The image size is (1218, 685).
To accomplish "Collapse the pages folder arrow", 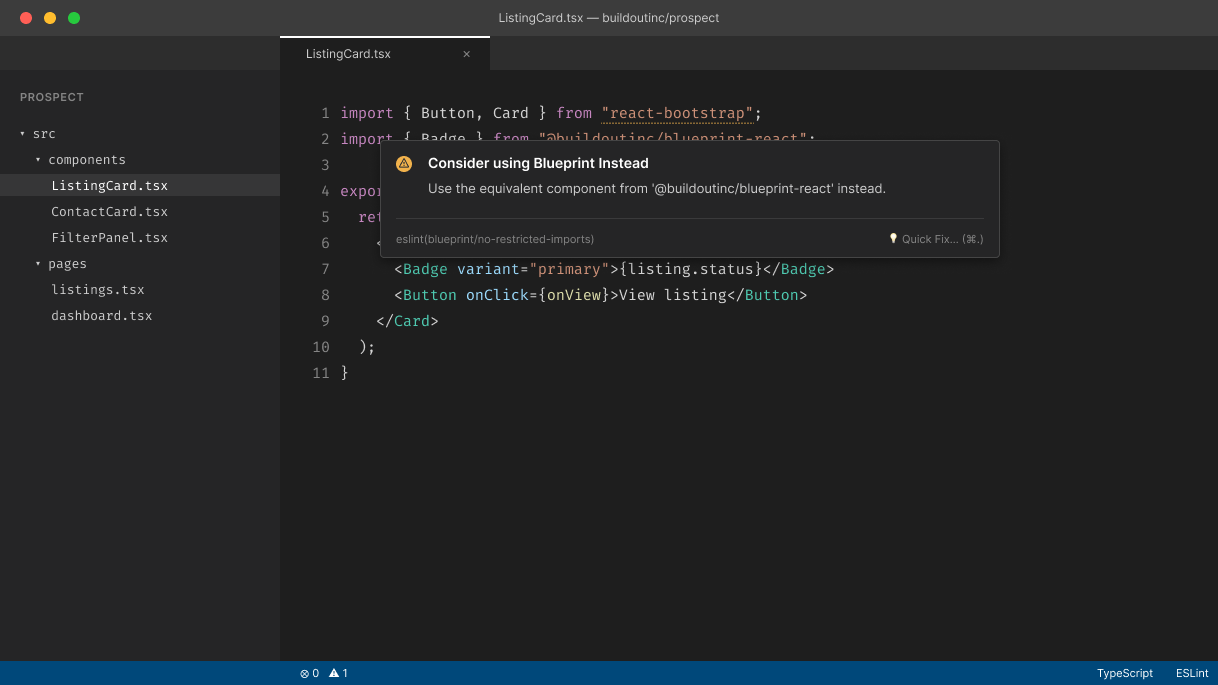I will 38,264.
